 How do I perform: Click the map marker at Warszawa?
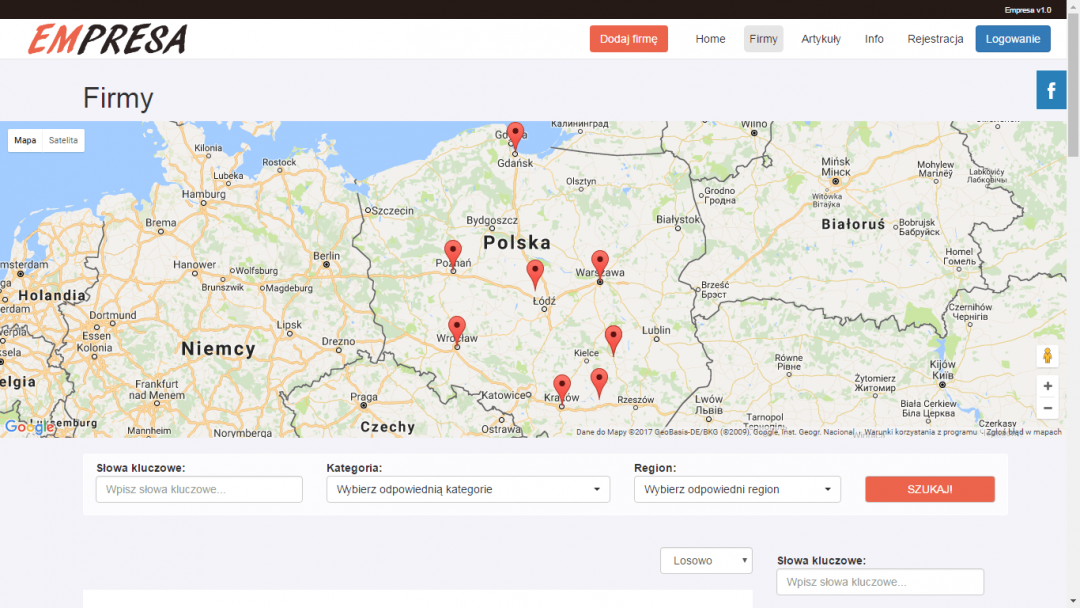pos(599,262)
